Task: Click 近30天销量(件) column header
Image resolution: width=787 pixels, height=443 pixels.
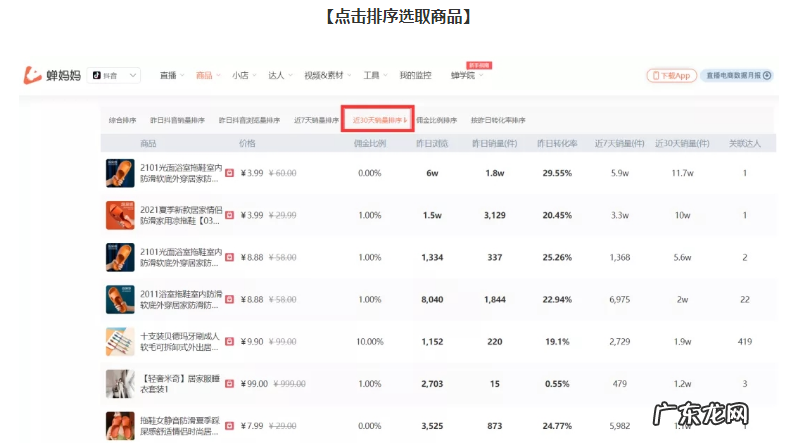Action: point(682,143)
